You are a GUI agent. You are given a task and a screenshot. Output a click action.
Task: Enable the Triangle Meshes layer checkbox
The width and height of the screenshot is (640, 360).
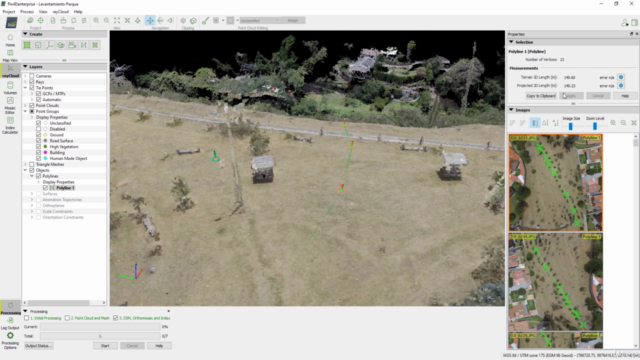(x=32, y=164)
